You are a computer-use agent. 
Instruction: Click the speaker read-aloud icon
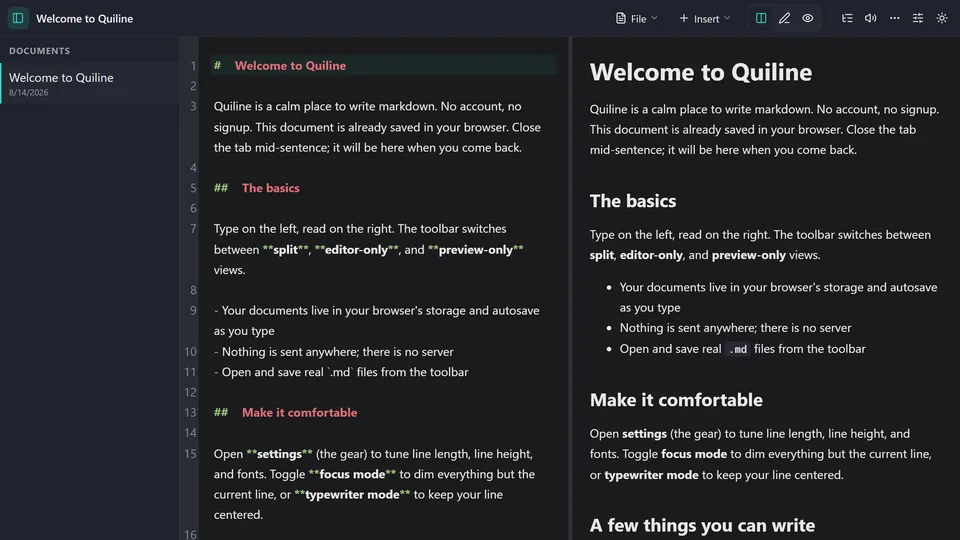(x=871, y=18)
